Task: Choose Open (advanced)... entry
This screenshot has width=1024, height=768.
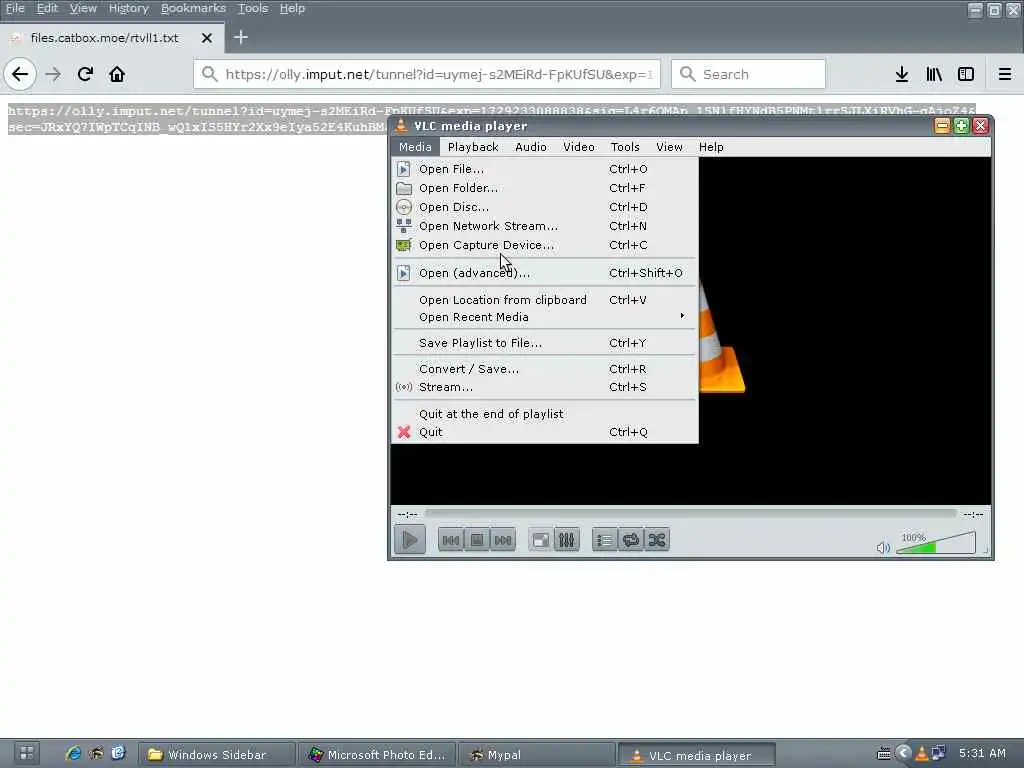Action: (545, 273)
